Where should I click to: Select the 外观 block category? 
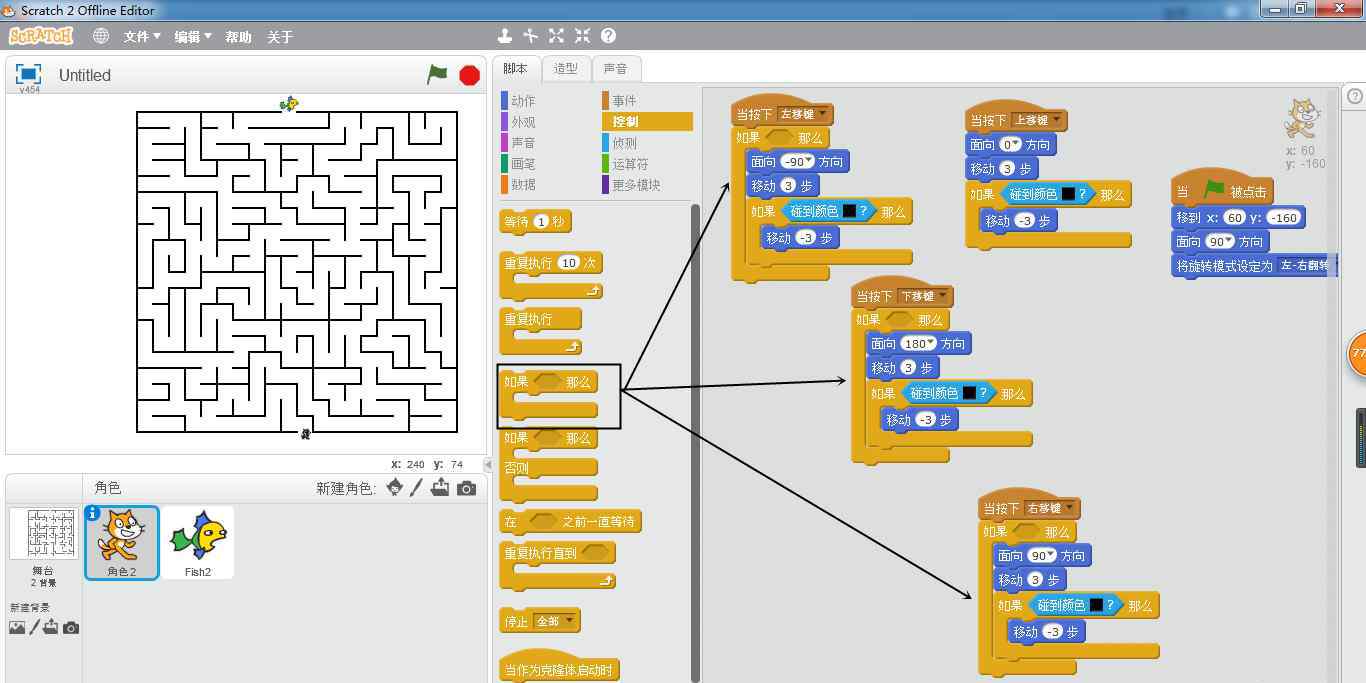(x=523, y=122)
